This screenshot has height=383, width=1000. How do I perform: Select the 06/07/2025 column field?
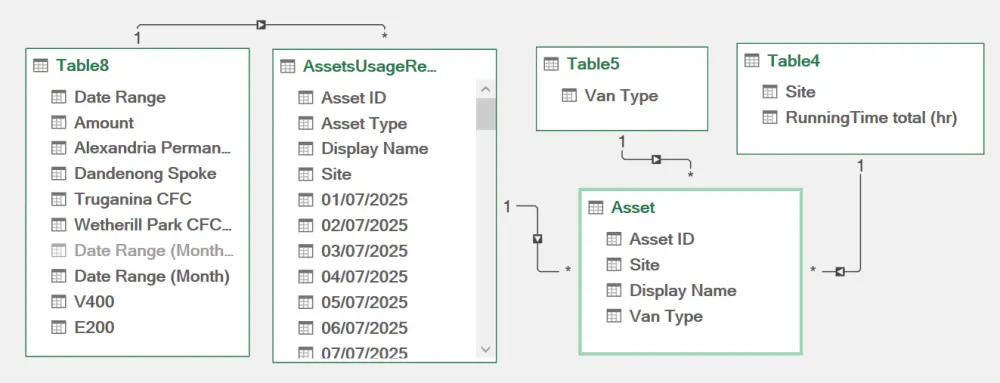pos(364,328)
